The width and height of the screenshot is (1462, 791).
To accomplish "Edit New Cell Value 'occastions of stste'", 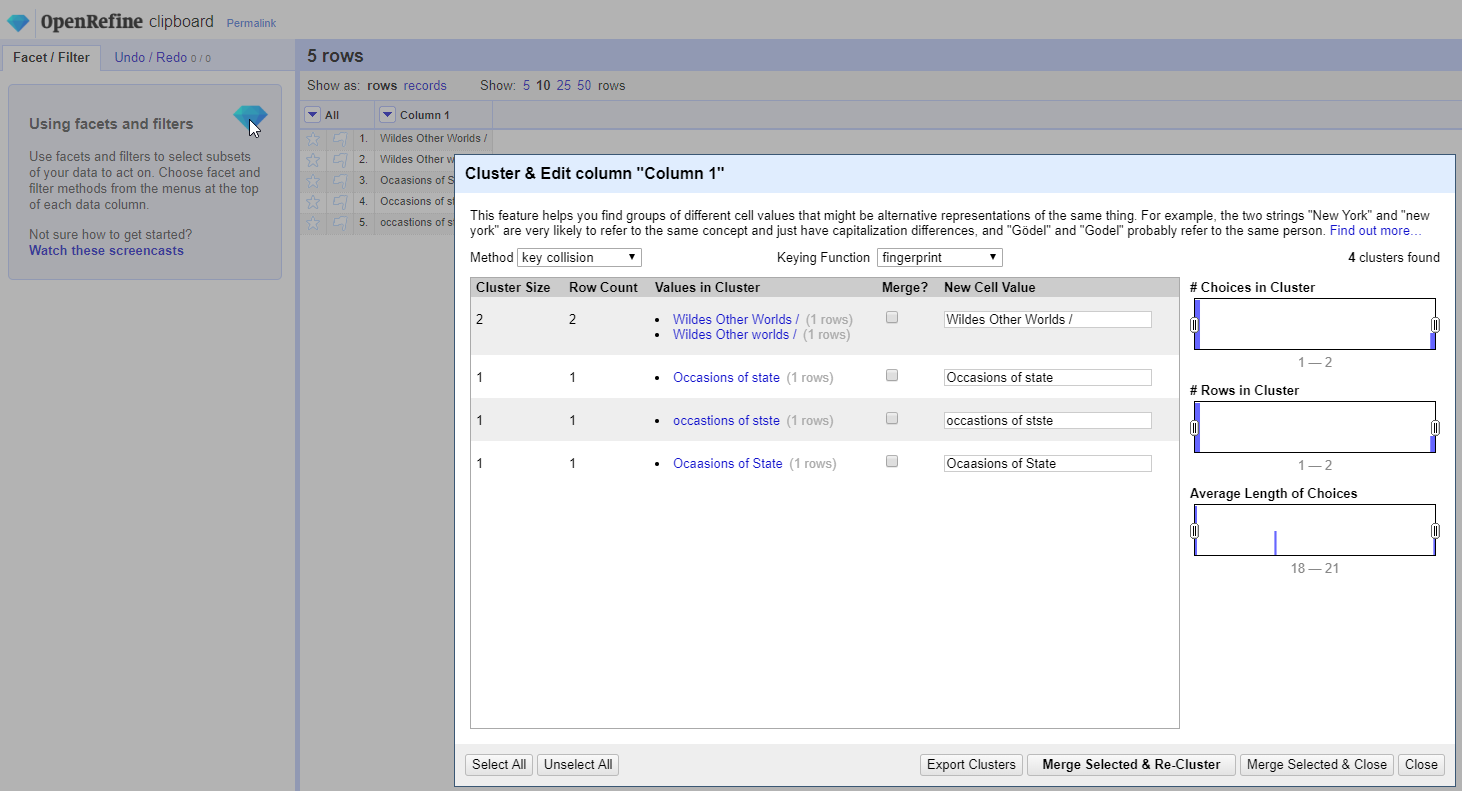I will [1047, 421].
